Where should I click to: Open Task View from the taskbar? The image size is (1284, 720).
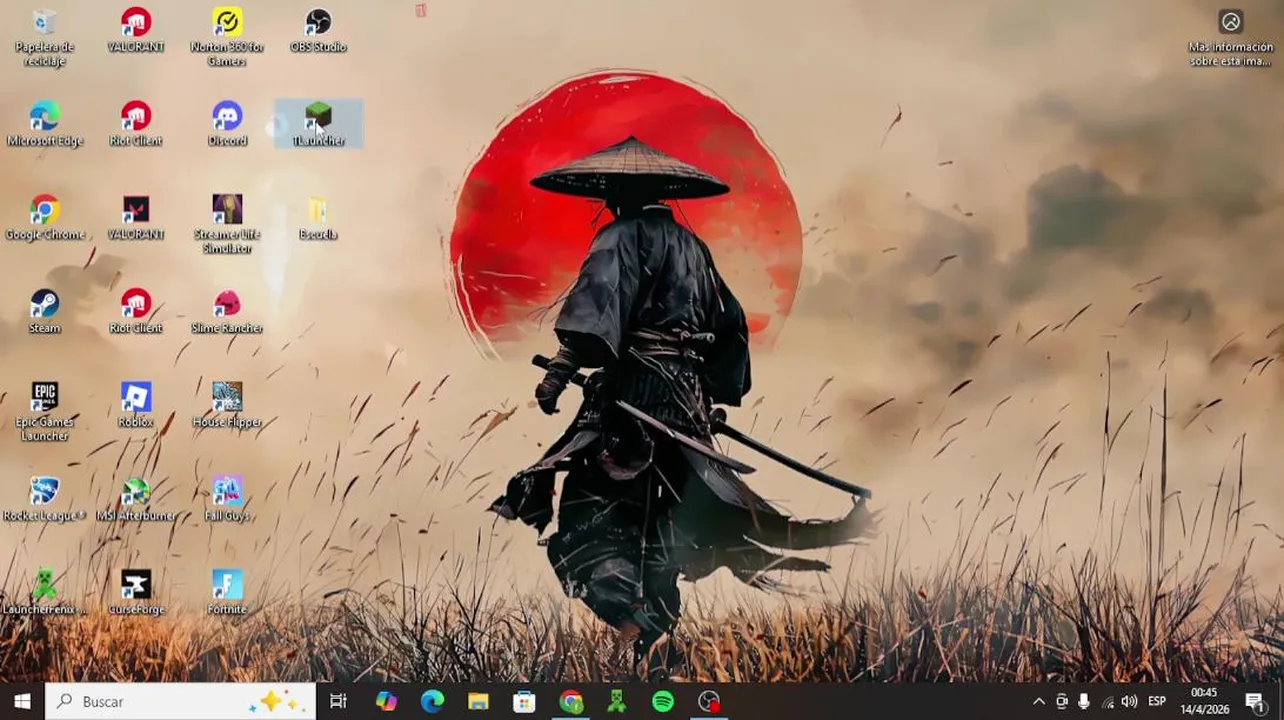338,701
